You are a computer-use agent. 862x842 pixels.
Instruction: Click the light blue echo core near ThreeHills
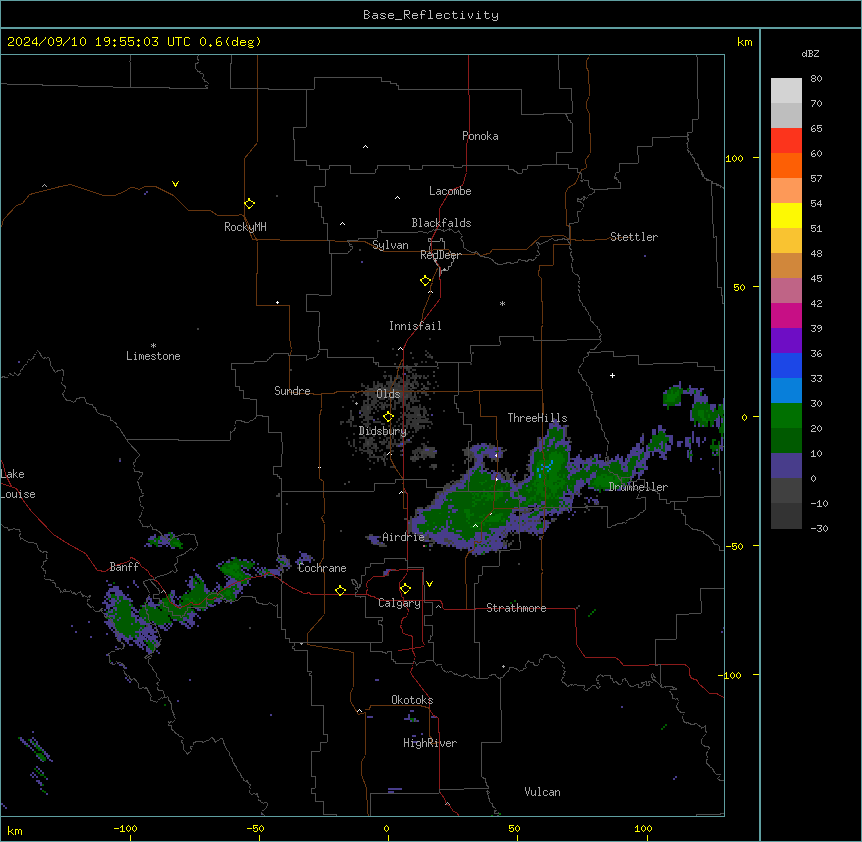tap(545, 468)
